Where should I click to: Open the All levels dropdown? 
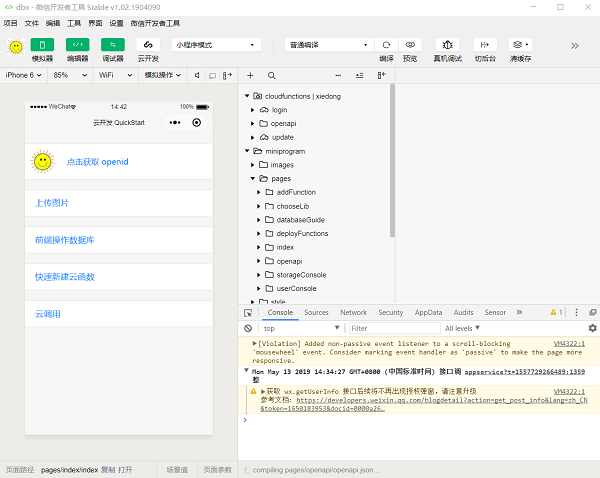tap(462, 328)
